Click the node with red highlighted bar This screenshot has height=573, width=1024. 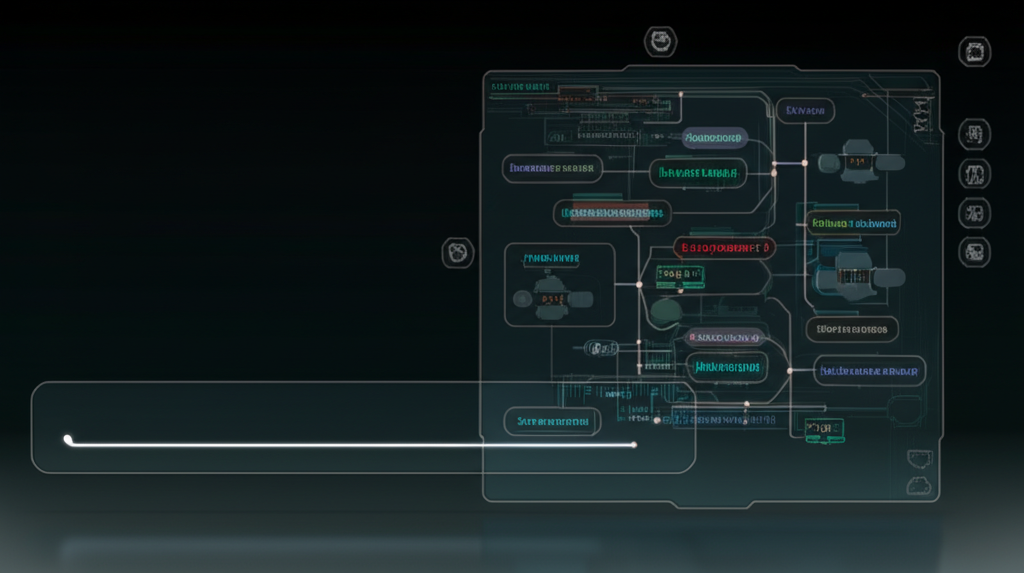pyautogui.click(x=612, y=212)
